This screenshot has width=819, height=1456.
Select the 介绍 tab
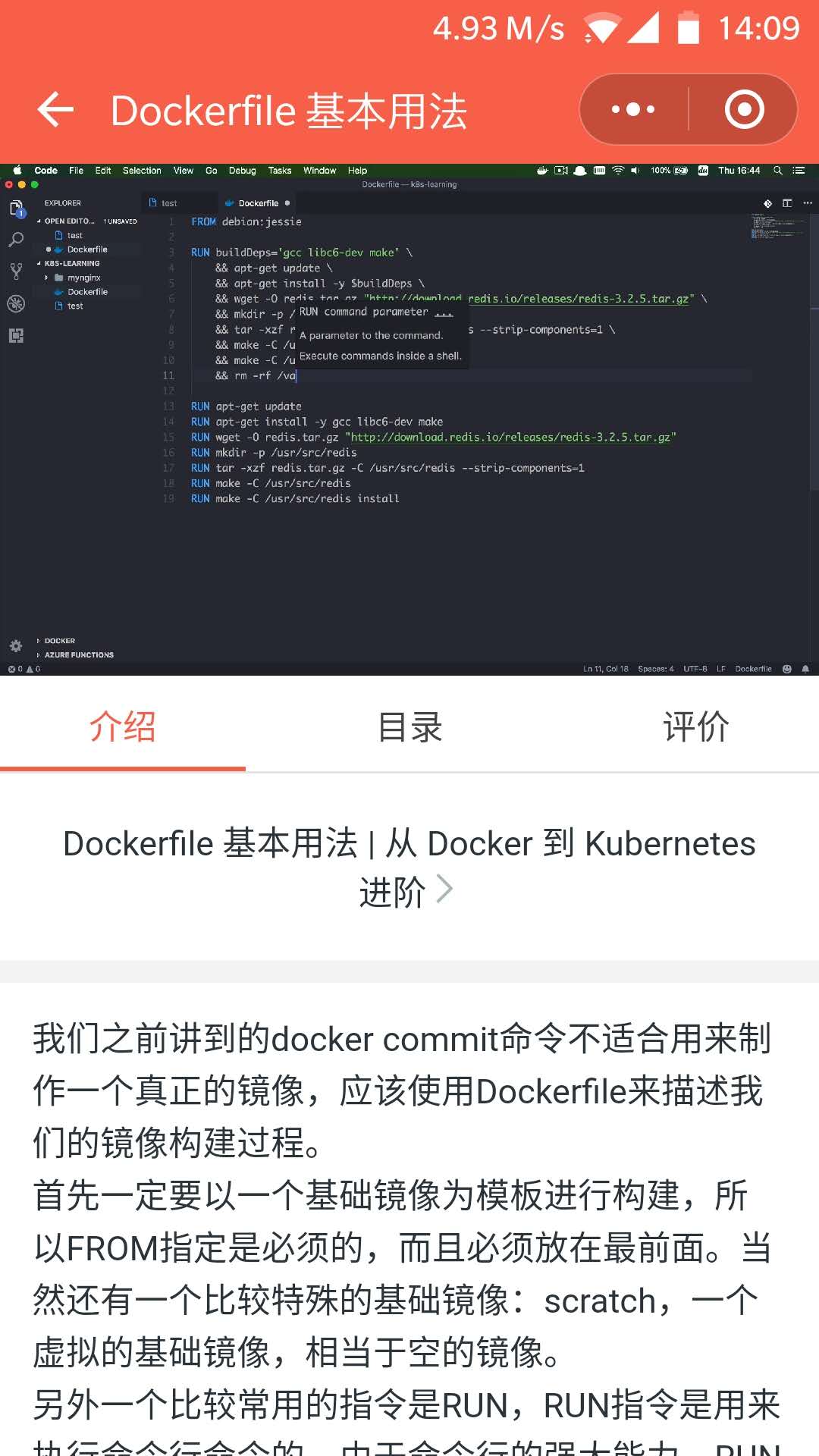click(x=123, y=726)
